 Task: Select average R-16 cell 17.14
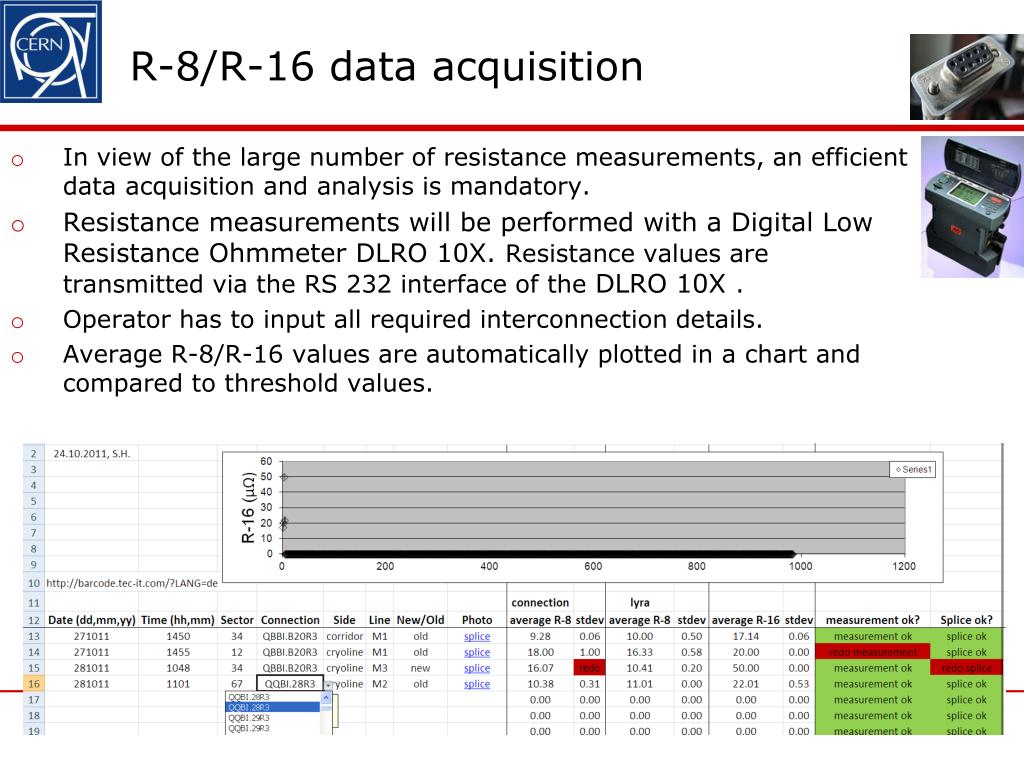click(746, 636)
